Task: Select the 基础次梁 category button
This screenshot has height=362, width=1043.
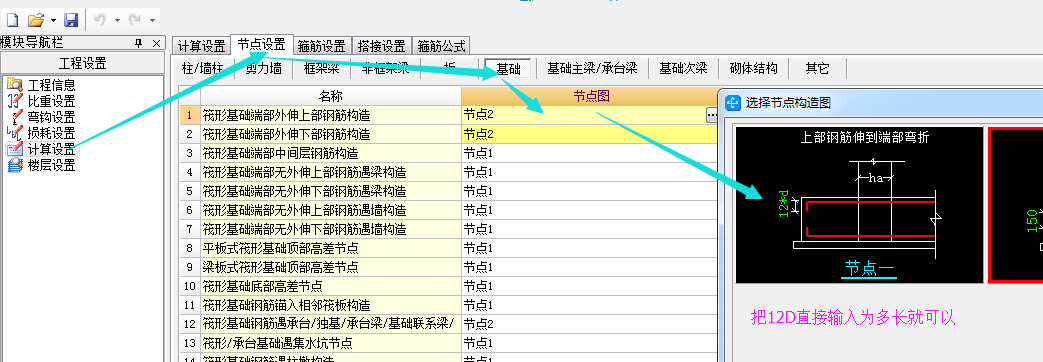Action: point(683,68)
